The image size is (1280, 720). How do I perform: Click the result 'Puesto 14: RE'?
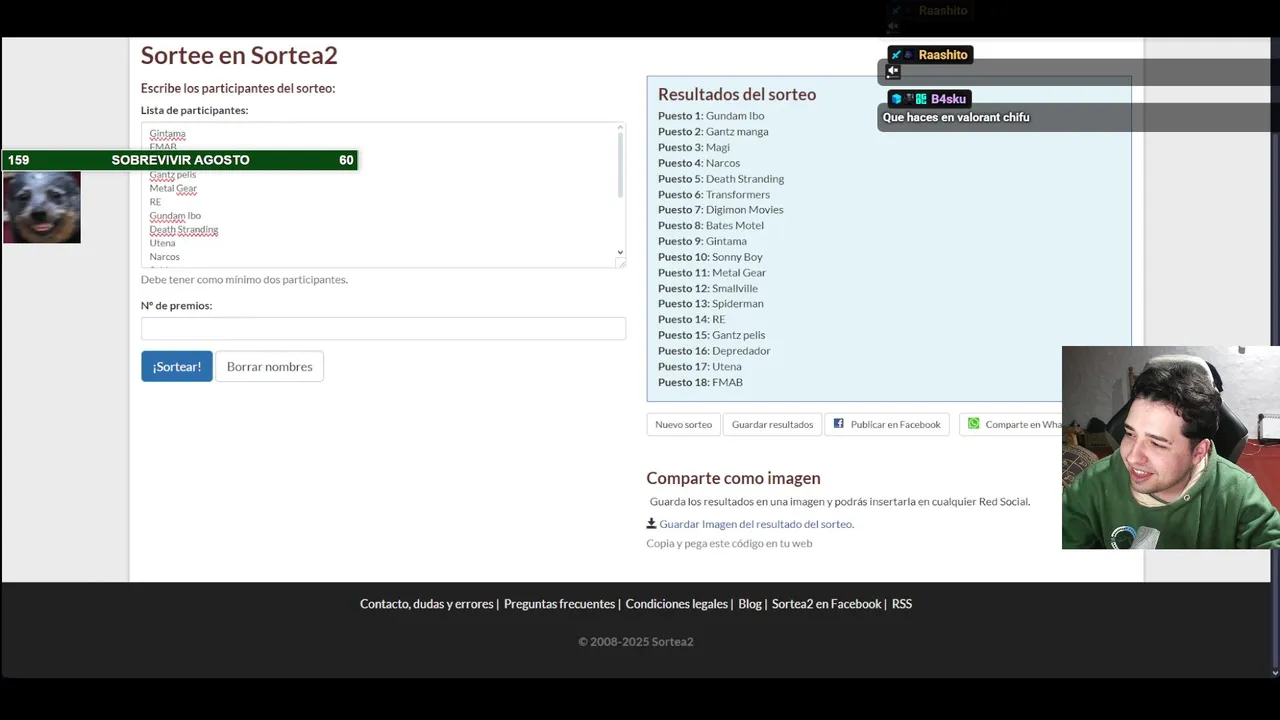point(692,320)
